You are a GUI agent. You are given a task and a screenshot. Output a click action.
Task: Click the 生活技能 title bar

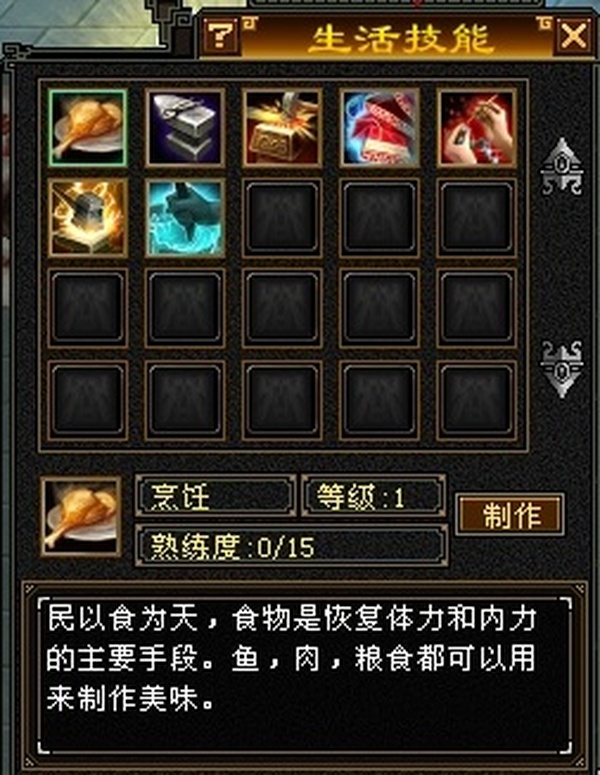[398, 38]
